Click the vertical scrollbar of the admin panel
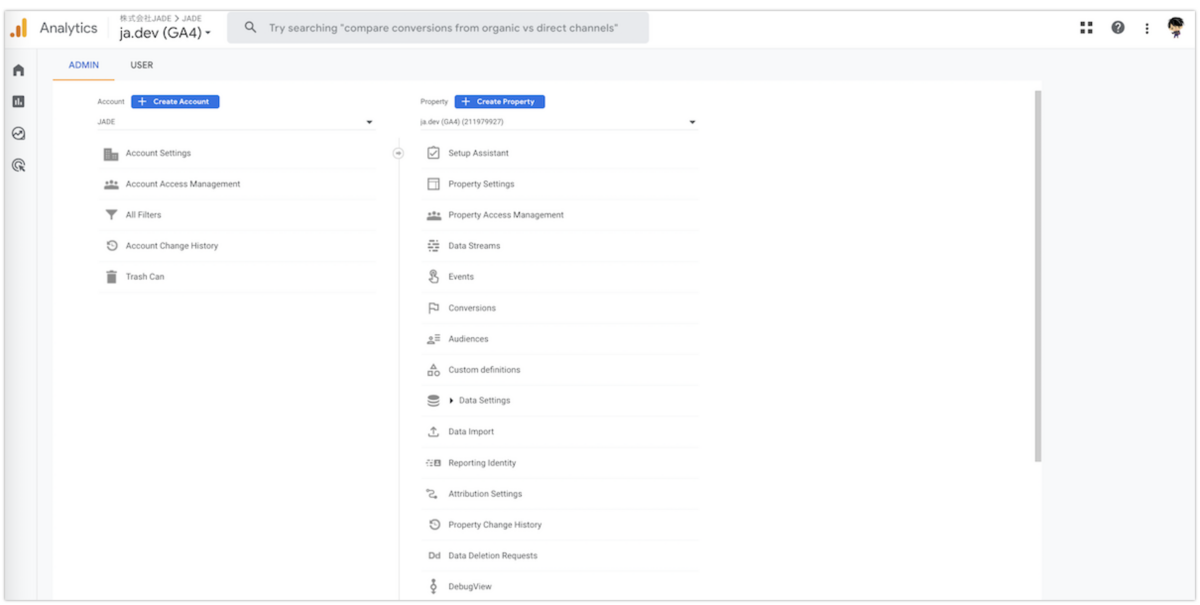1200x605 pixels. tap(1037, 276)
